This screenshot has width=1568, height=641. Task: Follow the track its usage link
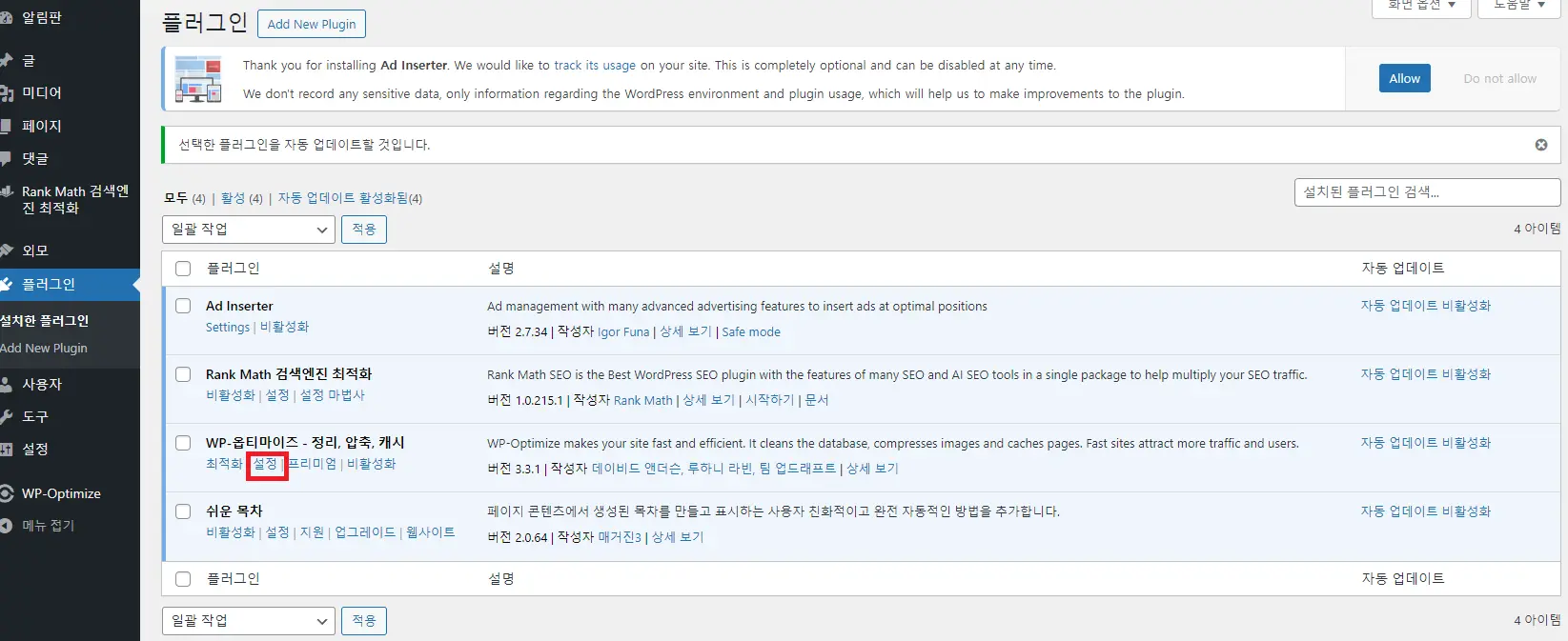coord(595,66)
